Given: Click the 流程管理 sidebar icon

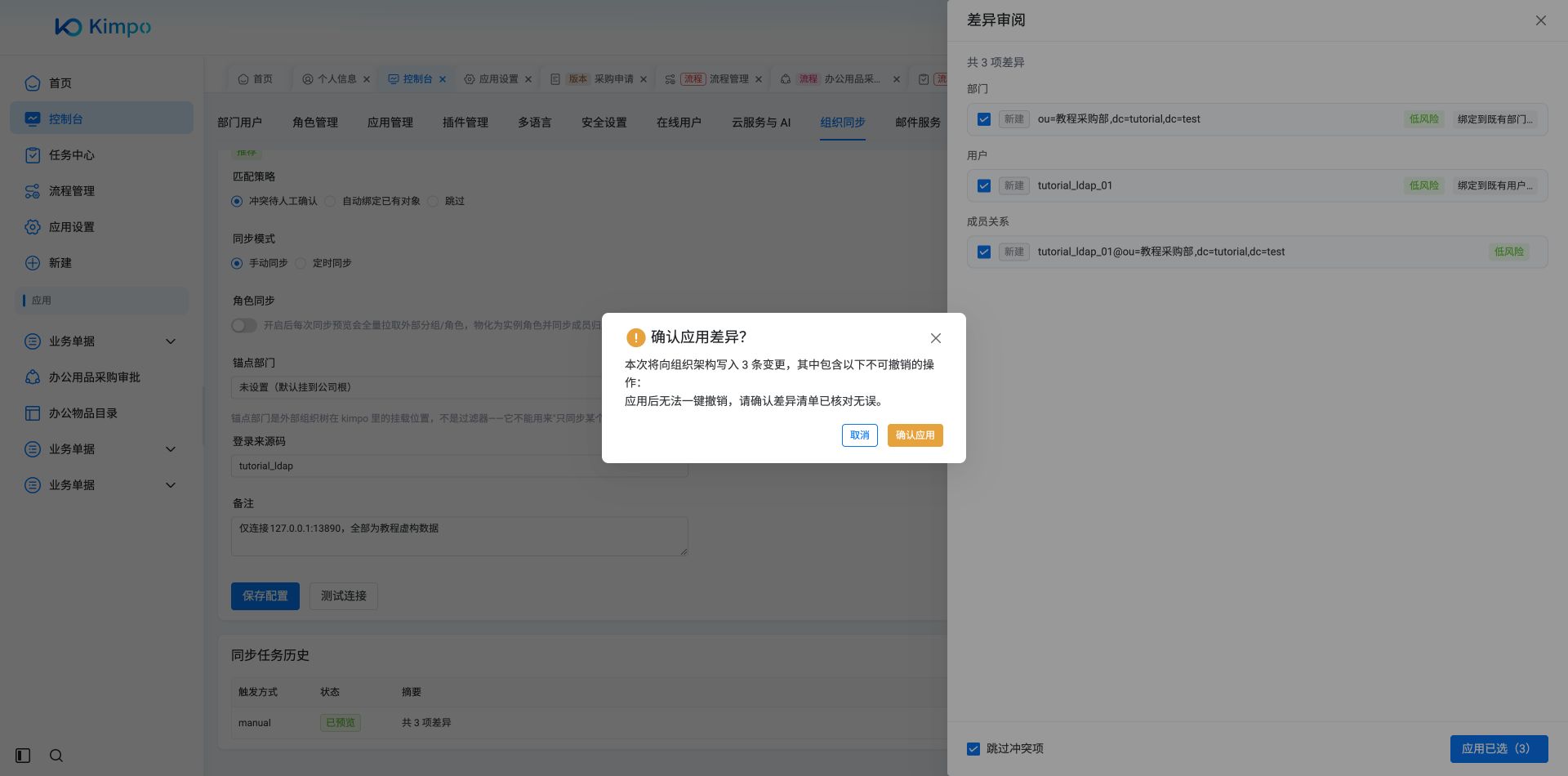Looking at the screenshot, I should (33, 191).
